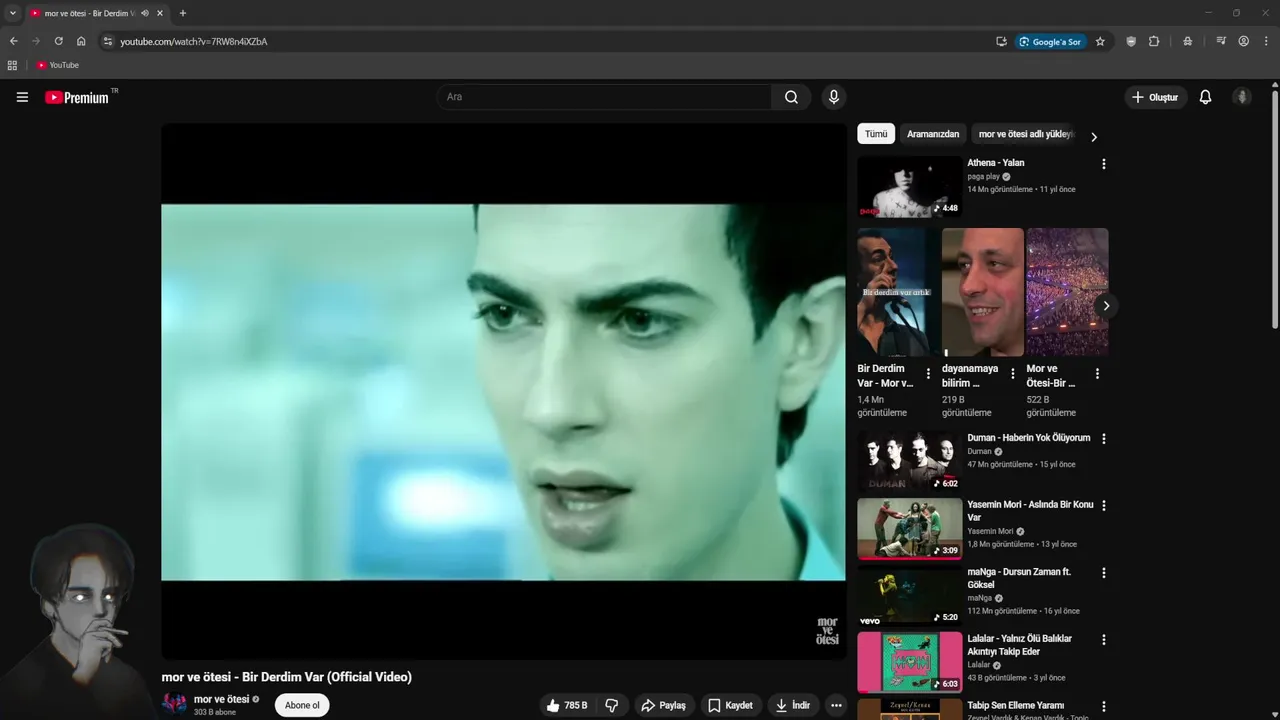Open site information icon in address bar
1280x720 pixels.
coord(108,41)
